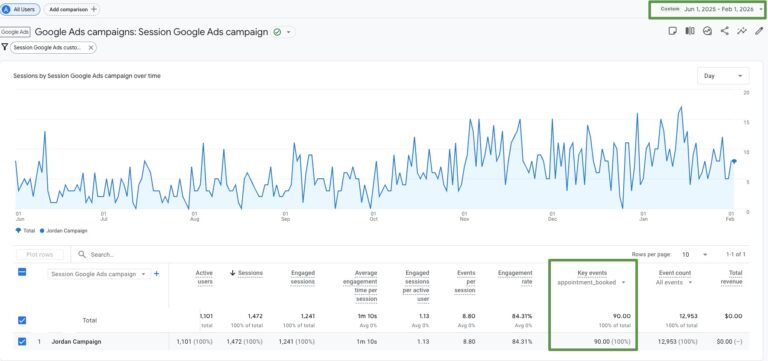Viewport: 768px width, 361px height.
Task: Open the Day granularity dropdown
Action: tap(723, 76)
